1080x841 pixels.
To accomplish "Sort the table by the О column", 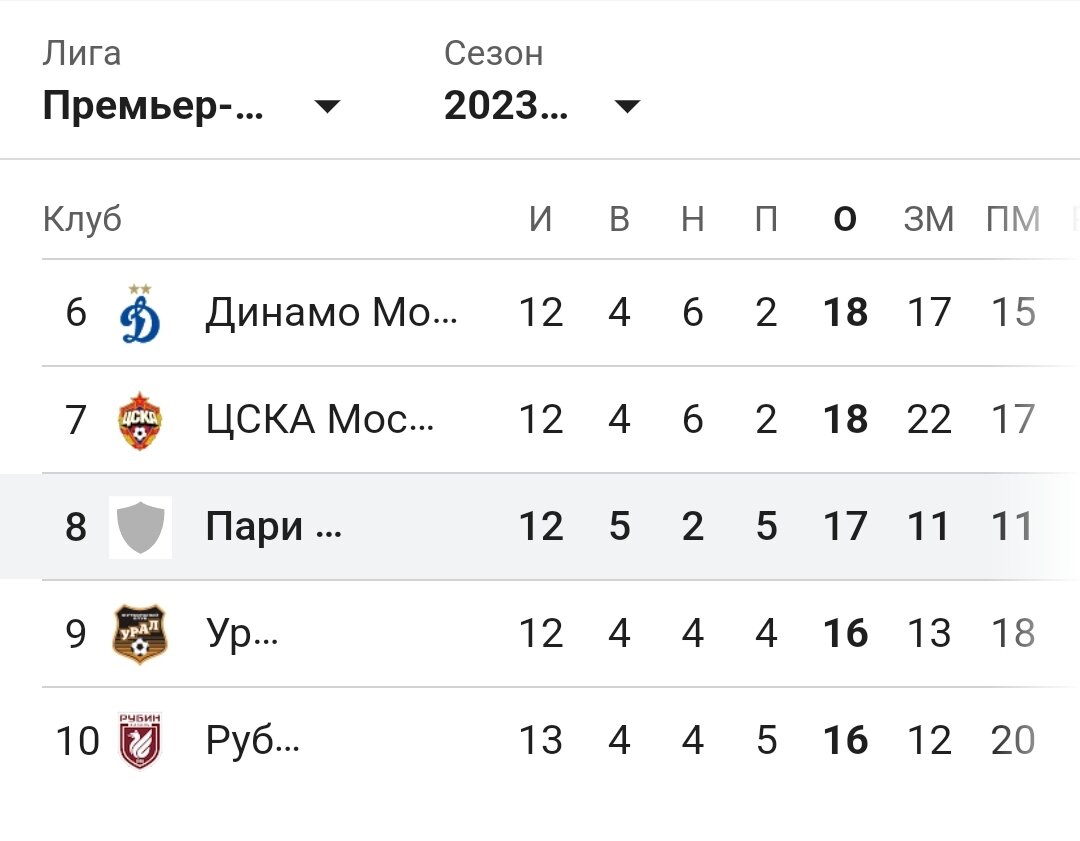I will pos(845,218).
